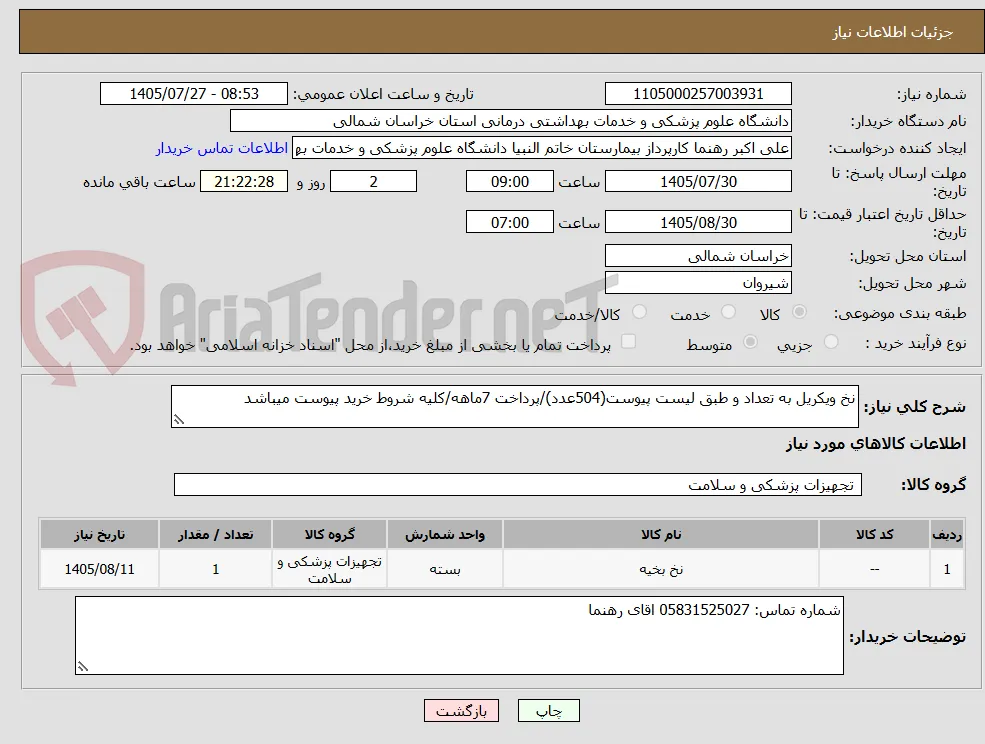
Task: Click the row number cell under ردیف
Action: pos(947,569)
